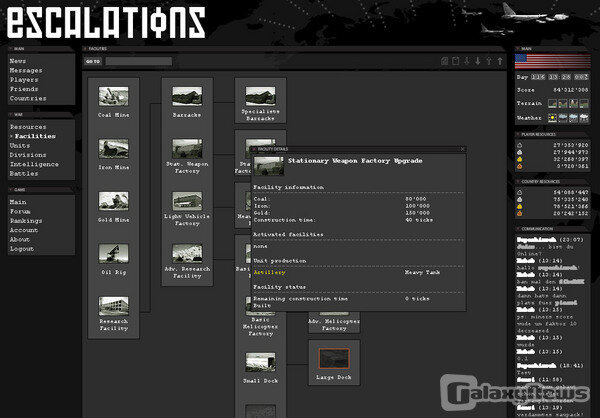Click Logout in the Game menu
This screenshot has width=600, height=418.
(22, 249)
